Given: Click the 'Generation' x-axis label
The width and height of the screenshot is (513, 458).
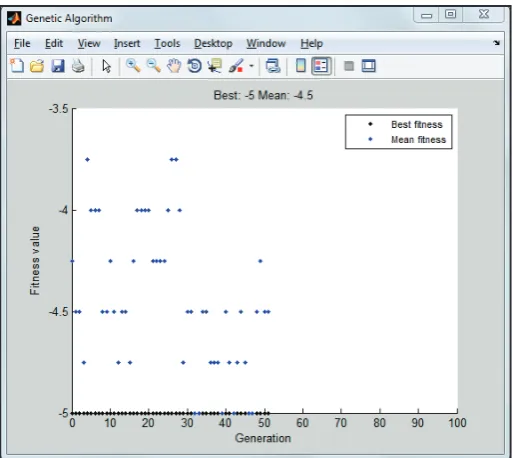Looking at the screenshot, I should (x=263, y=438).
